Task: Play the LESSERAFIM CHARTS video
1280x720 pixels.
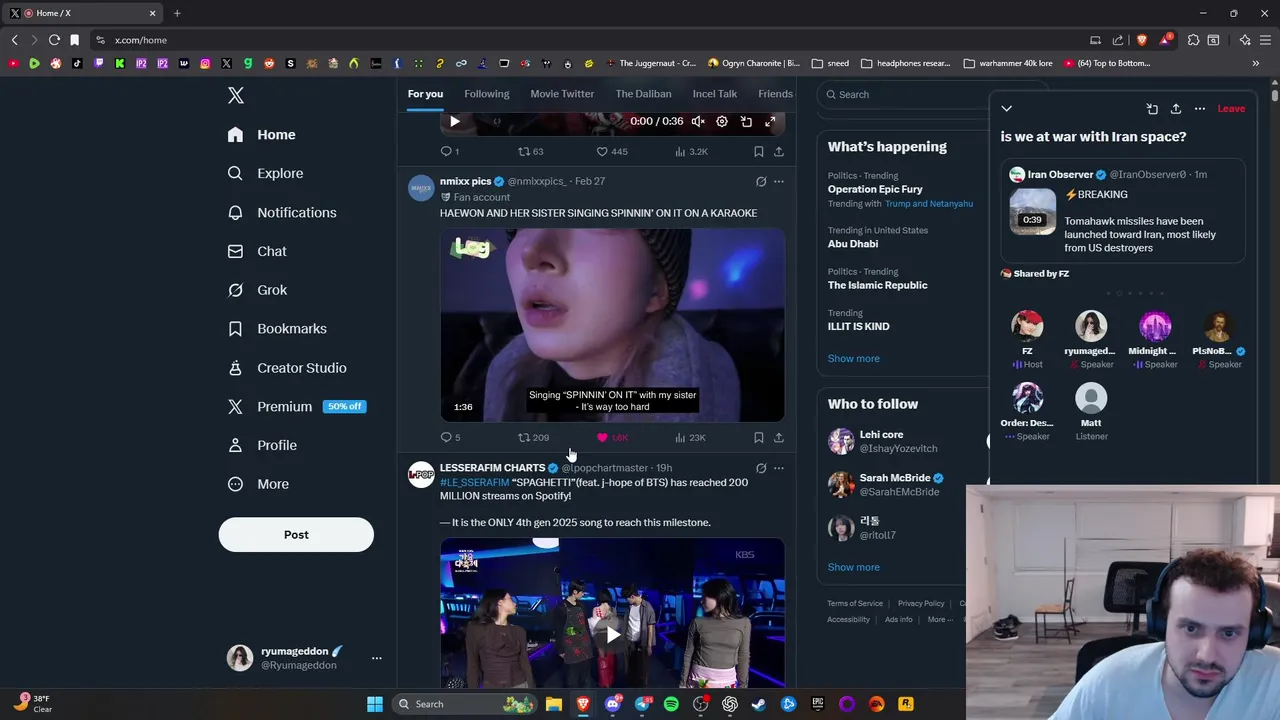Action: click(613, 634)
